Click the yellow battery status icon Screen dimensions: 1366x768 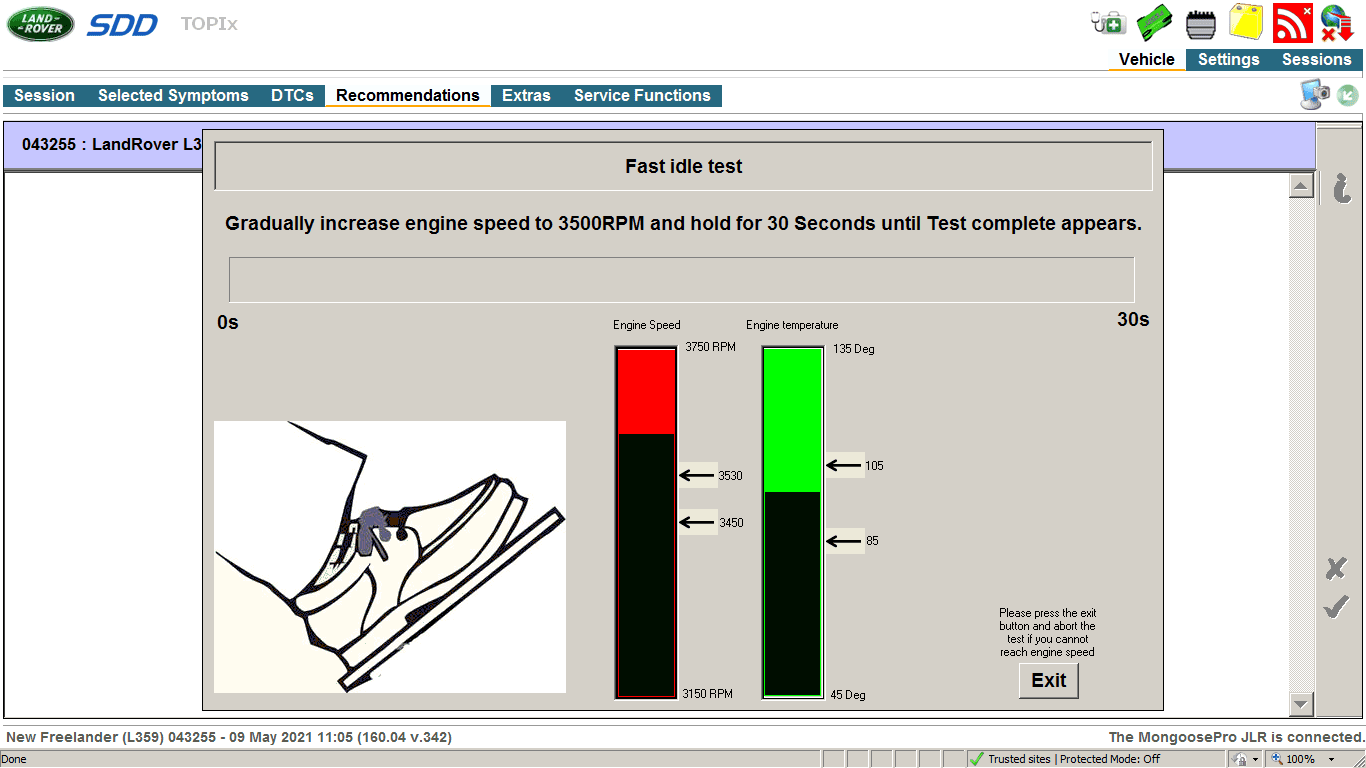pos(1246,22)
